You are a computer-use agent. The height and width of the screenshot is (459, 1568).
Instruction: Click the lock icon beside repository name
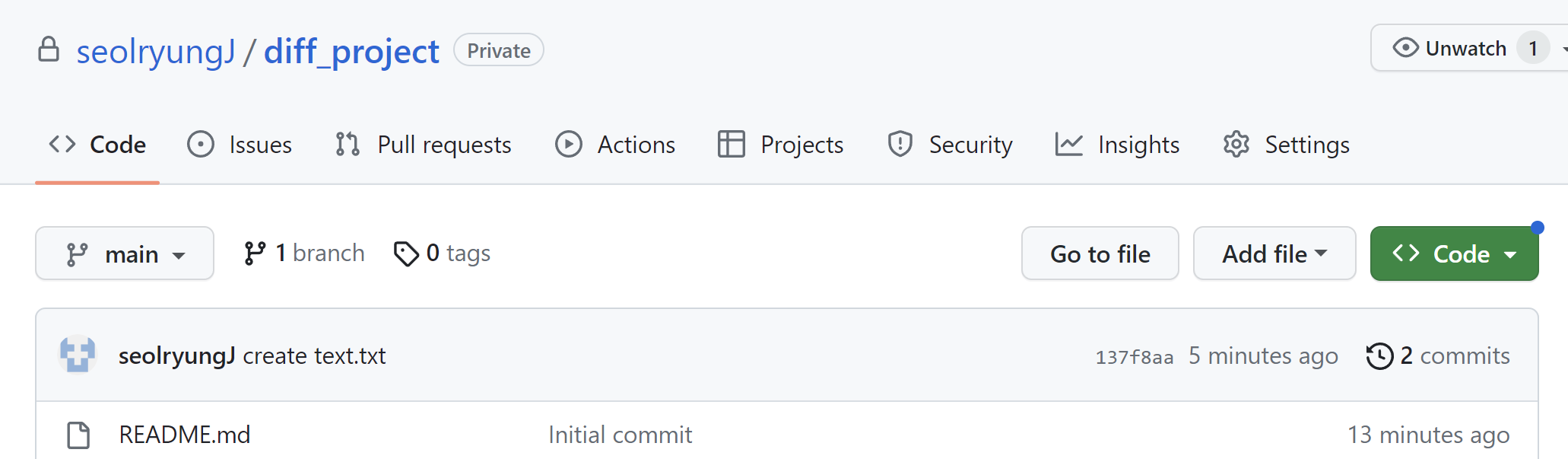click(49, 49)
